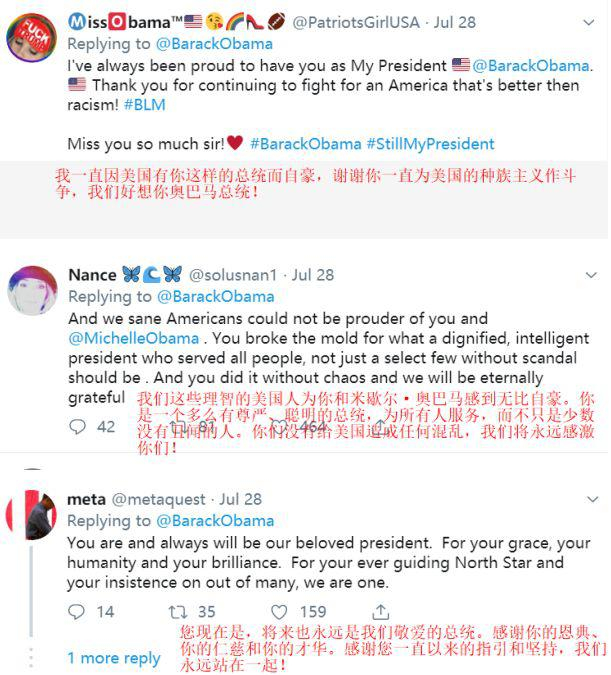Open MissObama's profile picture
611x675 pixels.
(31, 40)
